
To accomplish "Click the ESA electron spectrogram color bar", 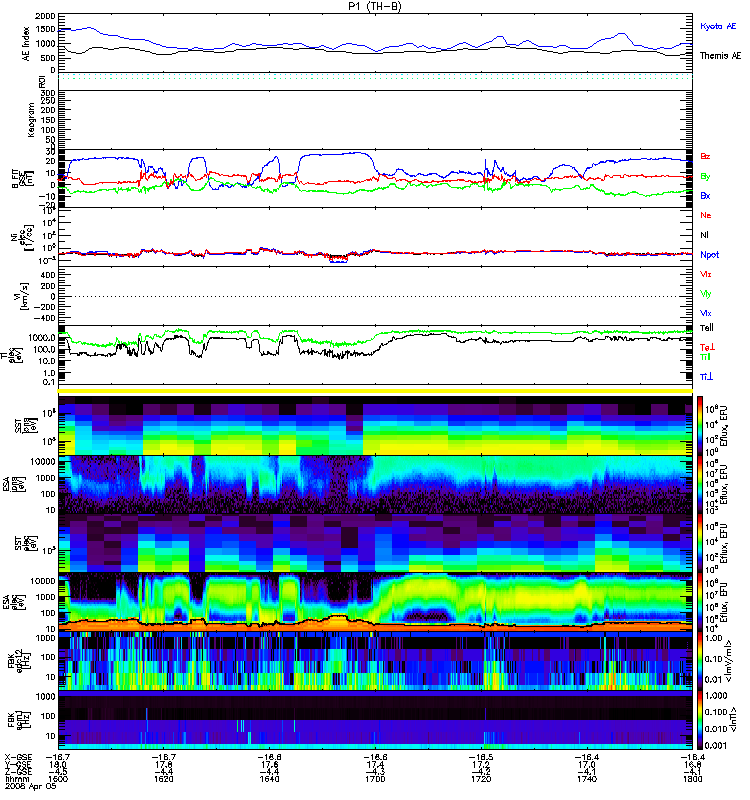I will click(700, 603).
